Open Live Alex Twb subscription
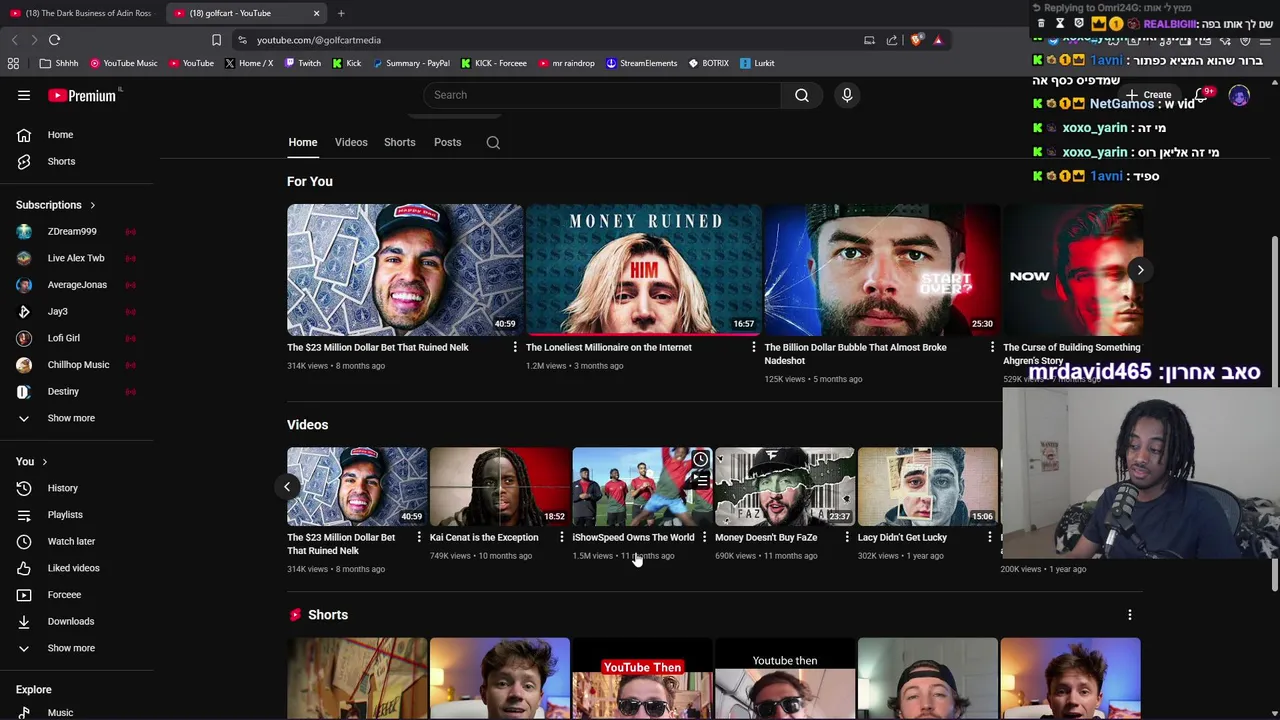 pos(78,258)
